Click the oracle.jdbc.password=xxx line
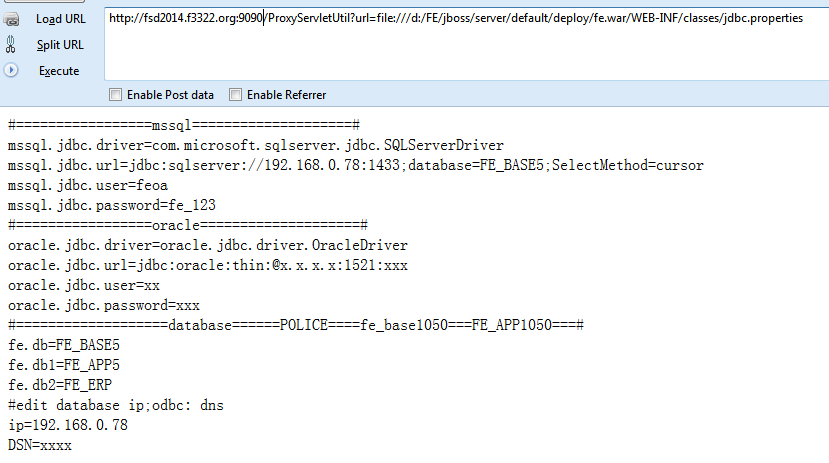829x463 pixels. (104, 305)
